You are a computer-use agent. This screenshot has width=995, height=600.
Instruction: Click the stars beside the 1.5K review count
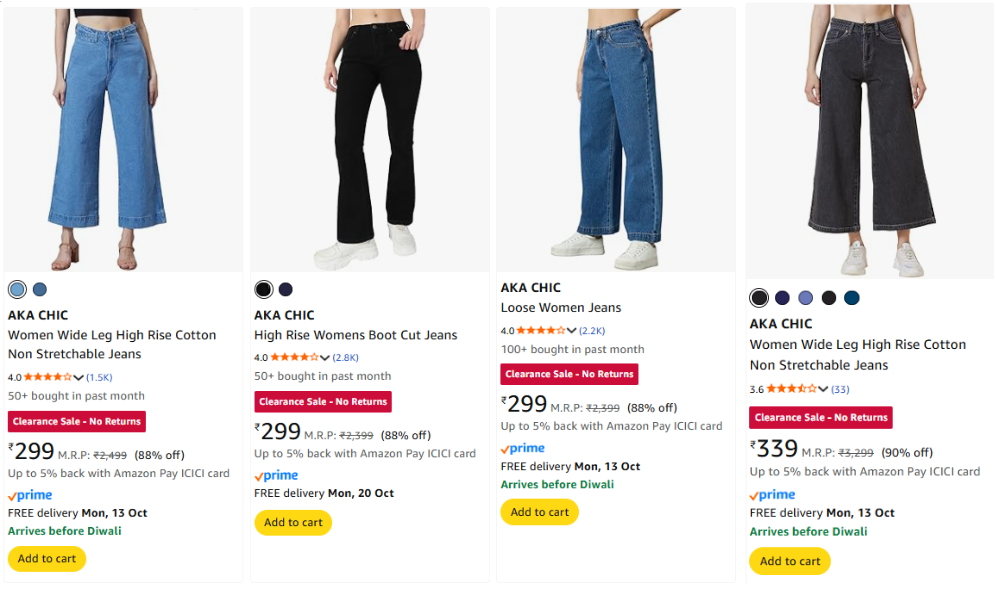tap(48, 377)
